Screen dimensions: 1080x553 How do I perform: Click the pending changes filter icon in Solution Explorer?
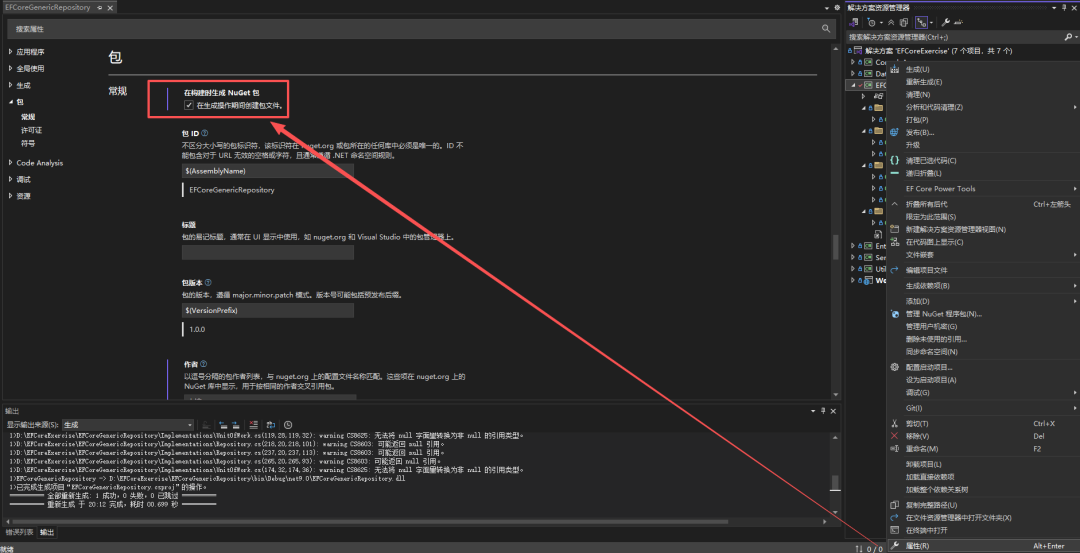(871, 23)
